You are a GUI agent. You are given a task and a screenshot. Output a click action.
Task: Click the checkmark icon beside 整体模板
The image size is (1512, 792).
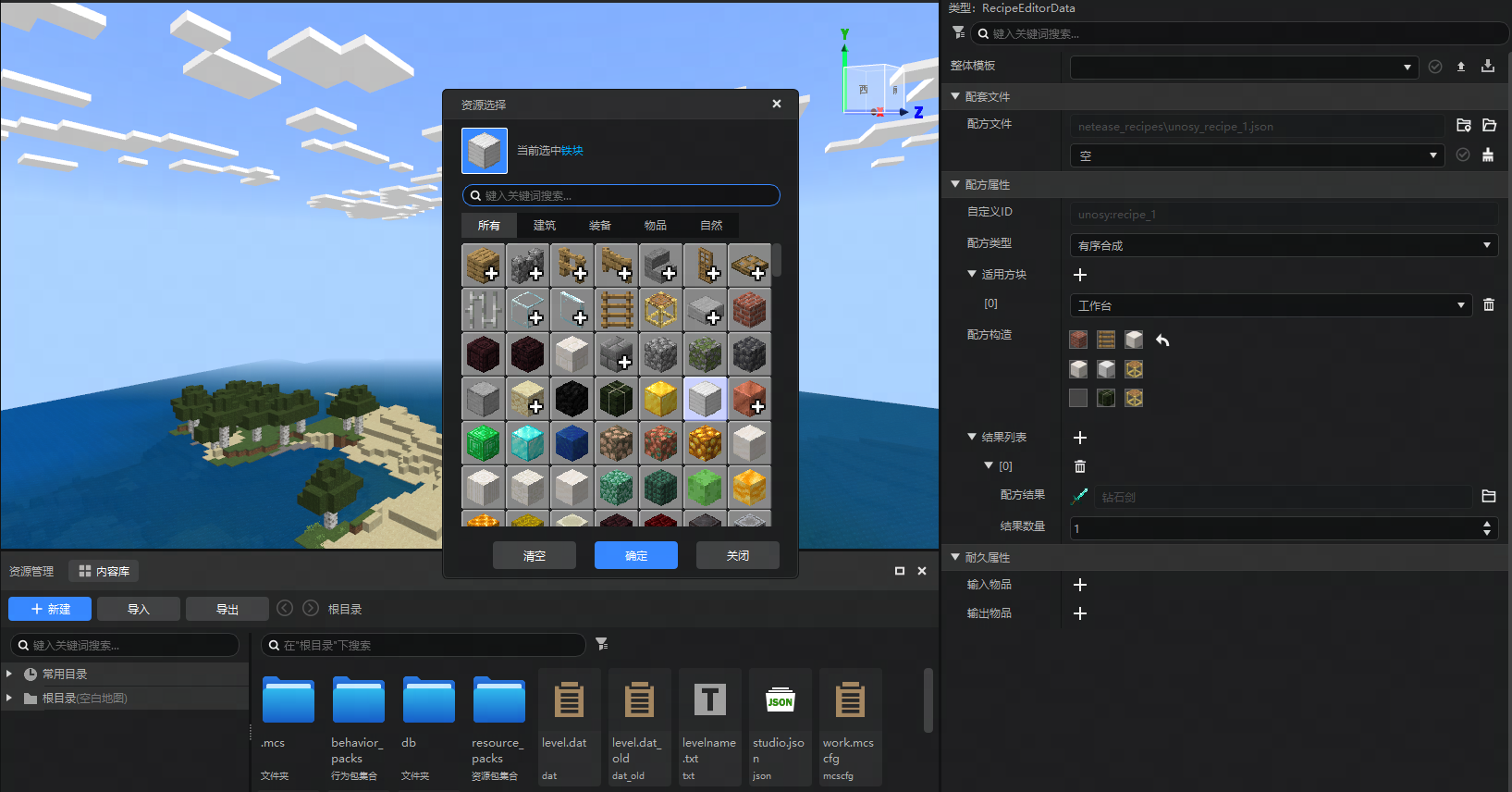1435,67
